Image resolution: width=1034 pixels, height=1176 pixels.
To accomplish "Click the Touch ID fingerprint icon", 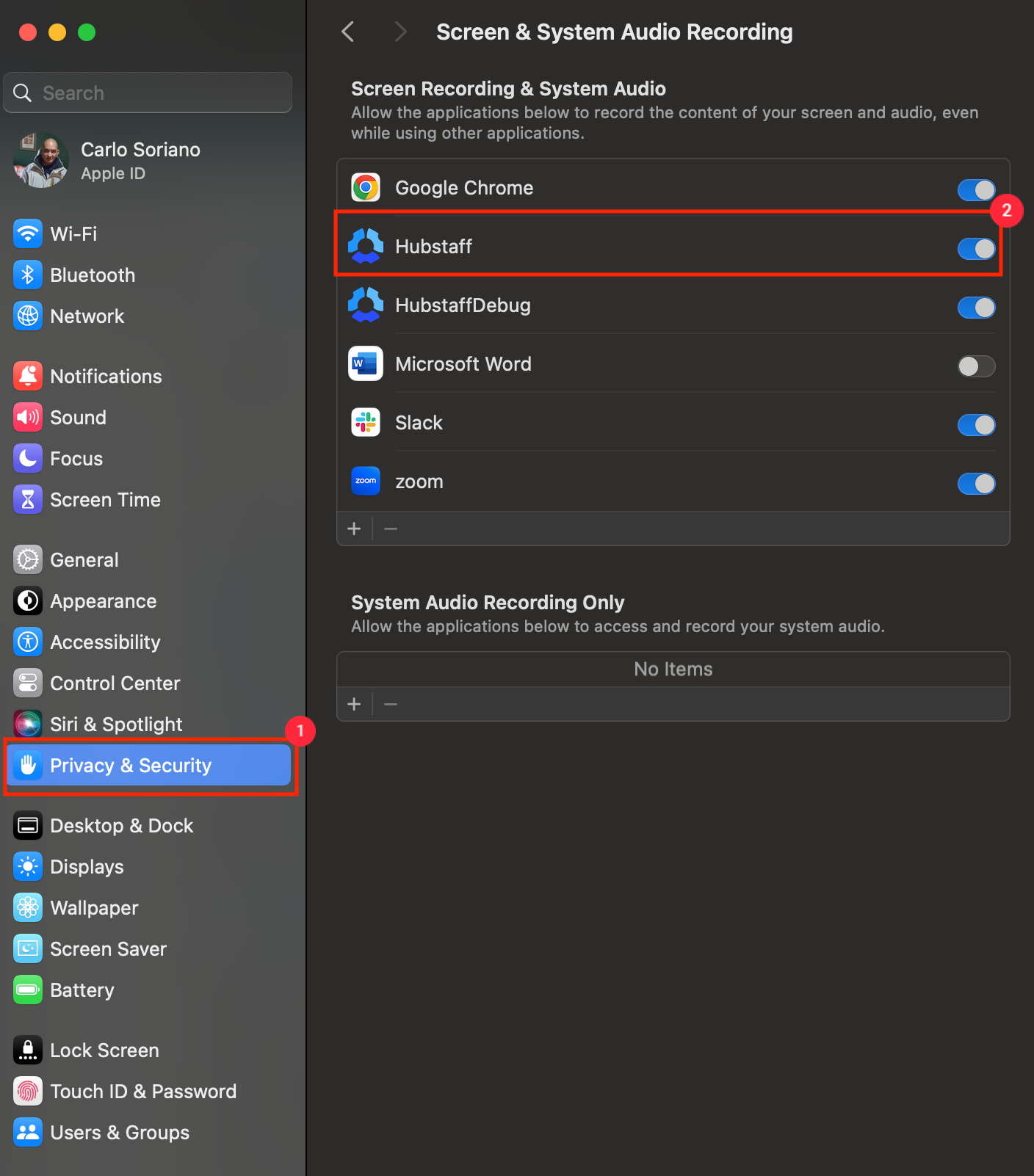I will pos(28,1092).
